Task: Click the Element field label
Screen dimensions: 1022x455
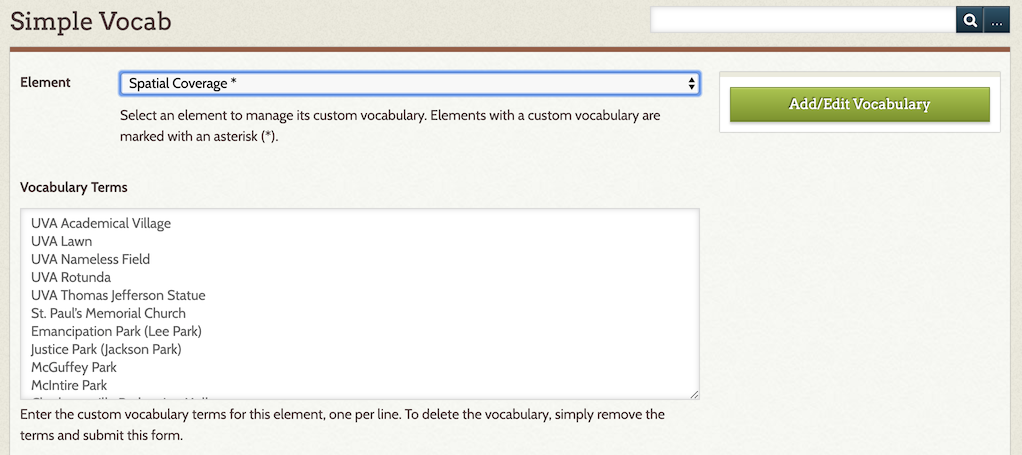Action: pos(45,83)
